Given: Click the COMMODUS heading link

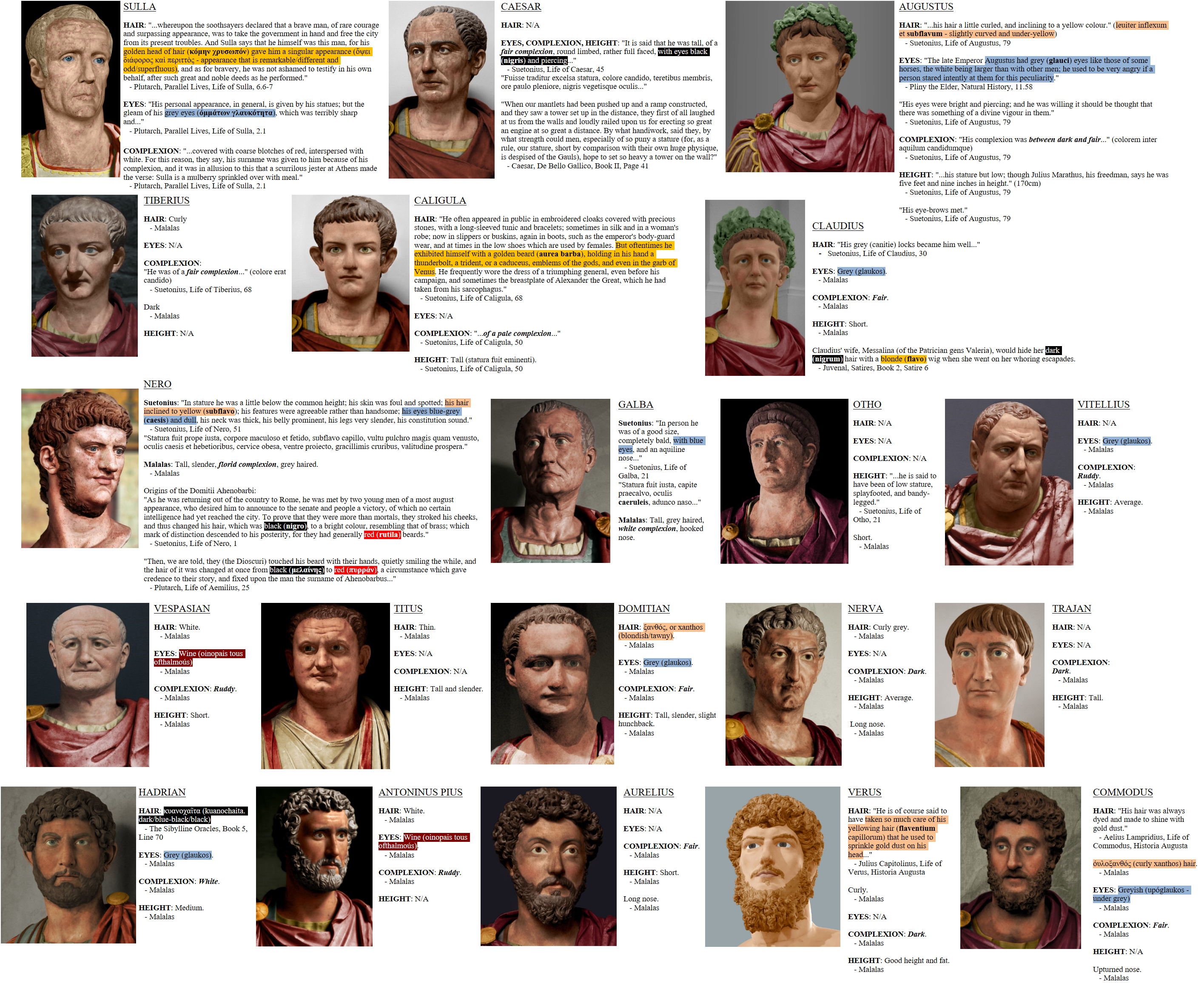Looking at the screenshot, I should (x=1122, y=792).
